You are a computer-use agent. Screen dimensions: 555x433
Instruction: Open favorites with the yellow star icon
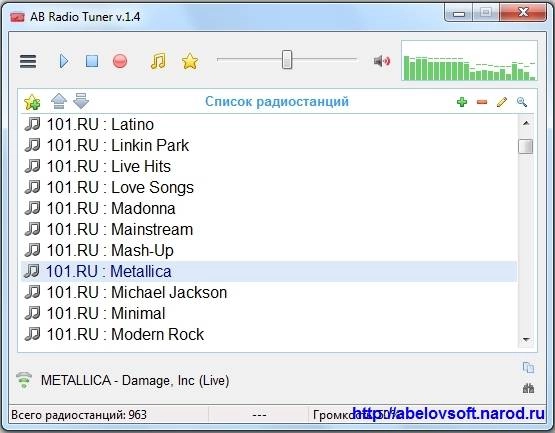point(190,61)
